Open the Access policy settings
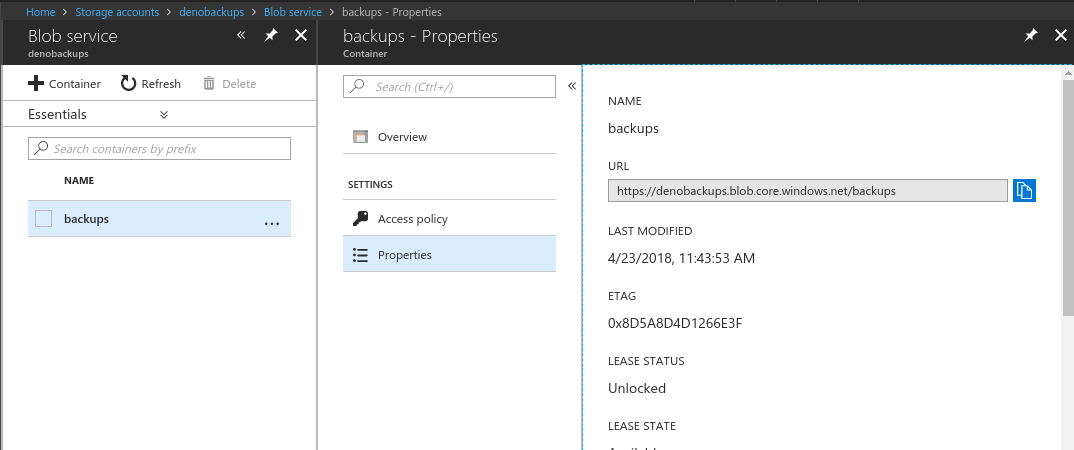The height and width of the screenshot is (450, 1074). click(x=412, y=219)
